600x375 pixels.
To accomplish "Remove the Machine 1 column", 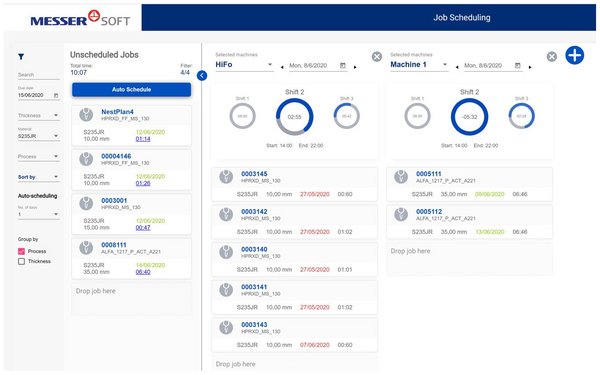I will tap(552, 57).
